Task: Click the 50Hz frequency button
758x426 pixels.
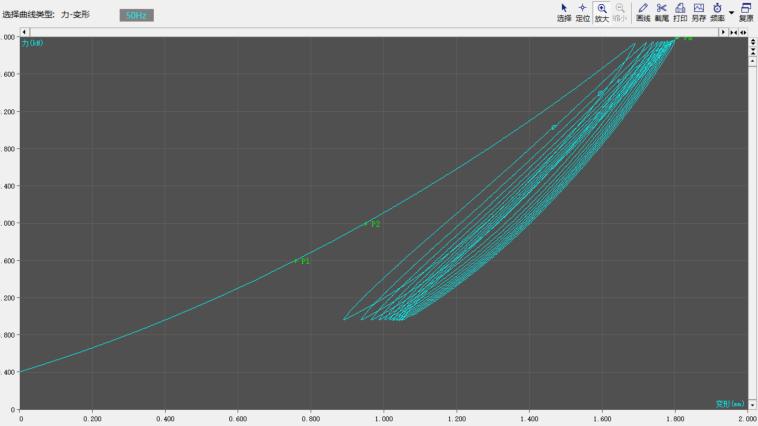Action: [136, 16]
